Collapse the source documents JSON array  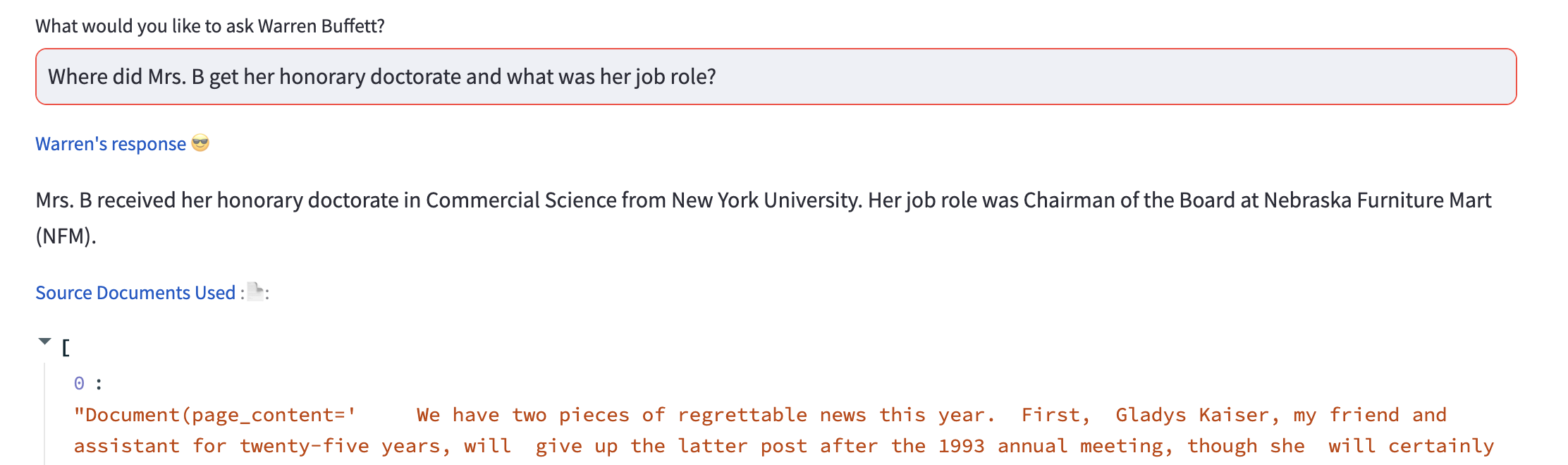coord(45,342)
